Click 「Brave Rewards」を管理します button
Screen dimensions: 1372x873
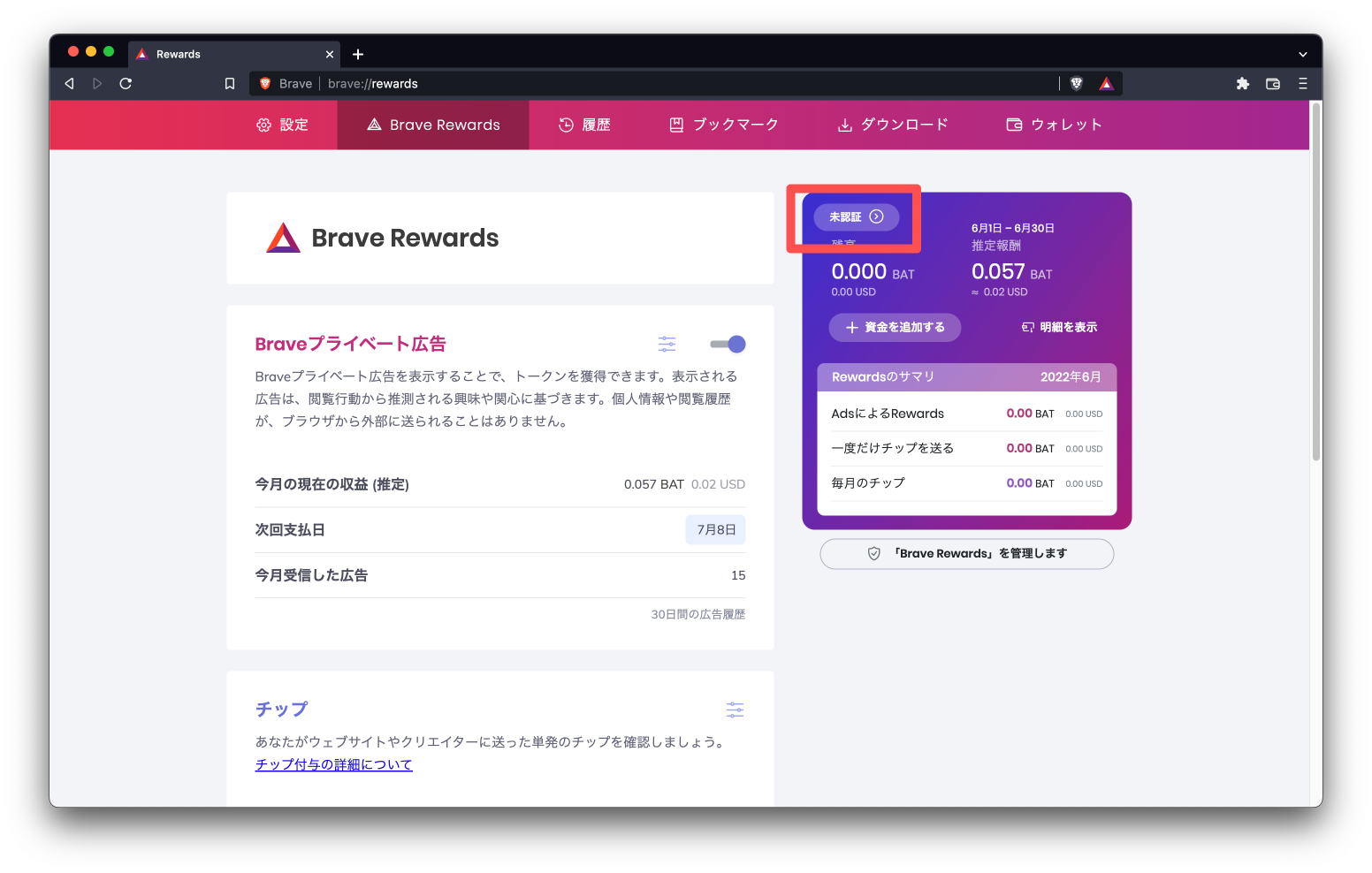(967, 554)
